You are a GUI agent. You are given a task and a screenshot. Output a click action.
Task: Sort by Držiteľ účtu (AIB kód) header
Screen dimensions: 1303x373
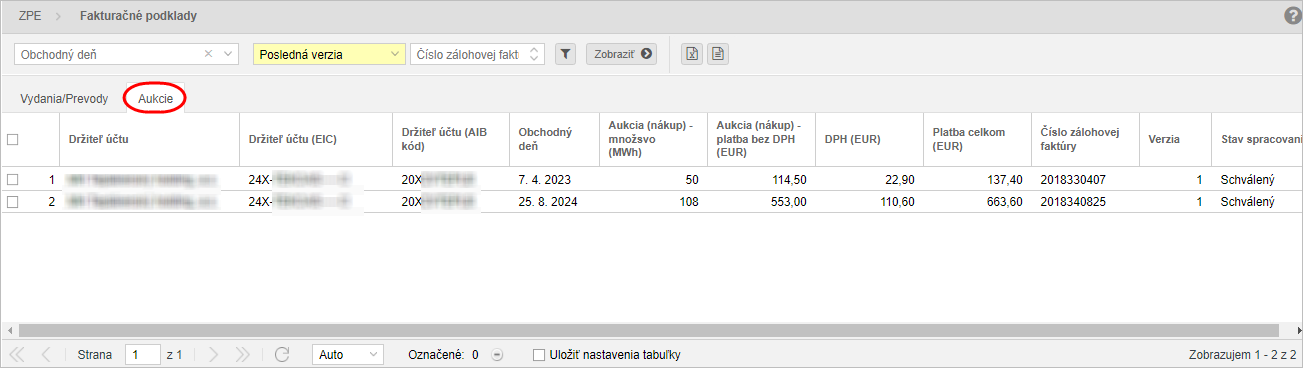(451, 140)
